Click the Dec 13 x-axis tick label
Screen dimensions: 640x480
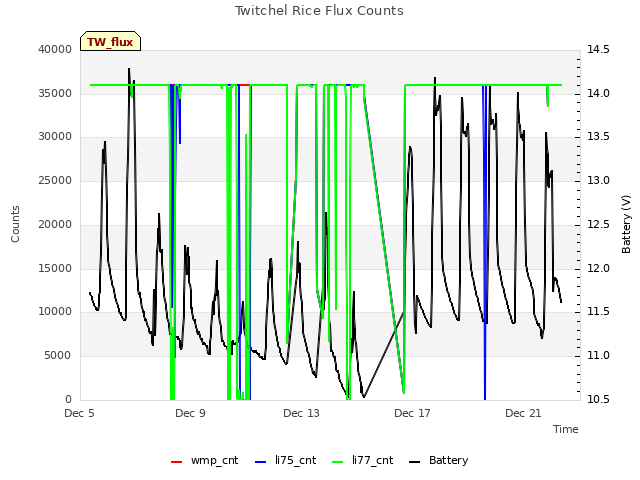coord(301,413)
